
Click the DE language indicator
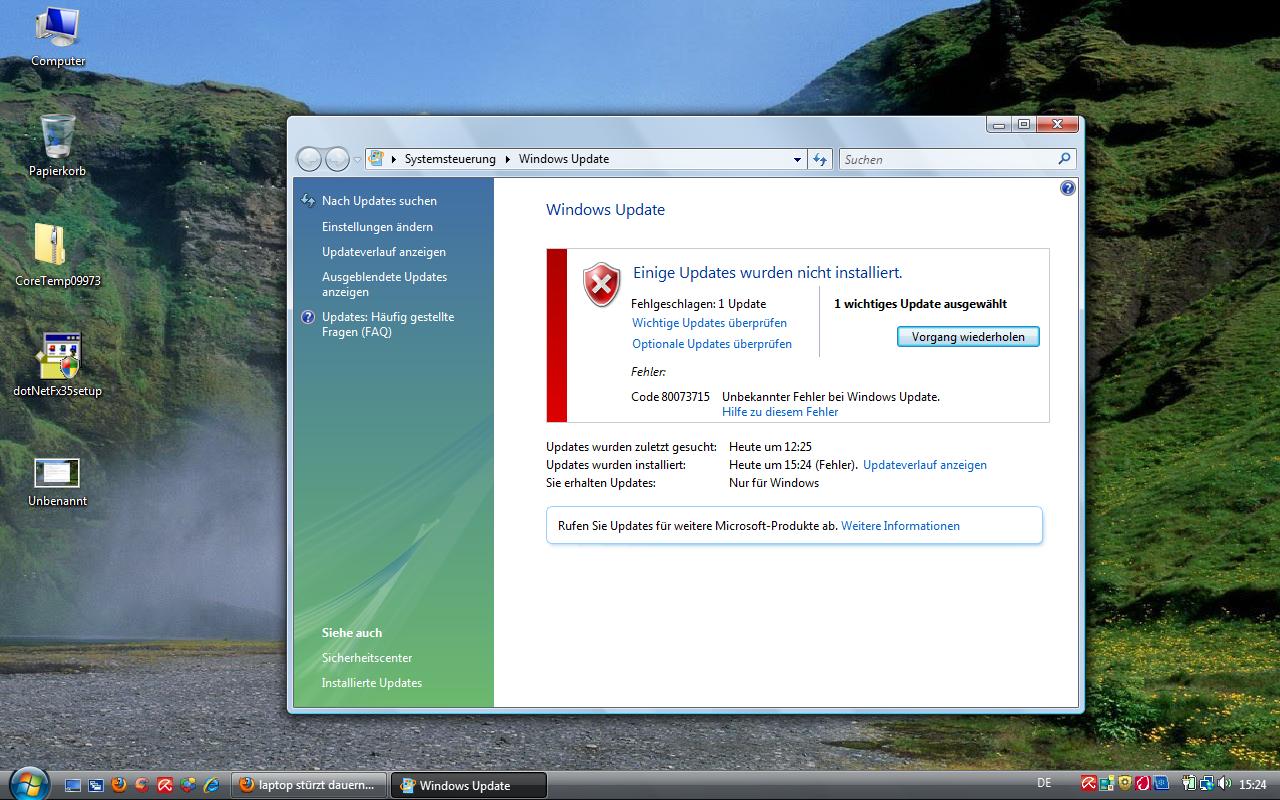pos(1044,783)
